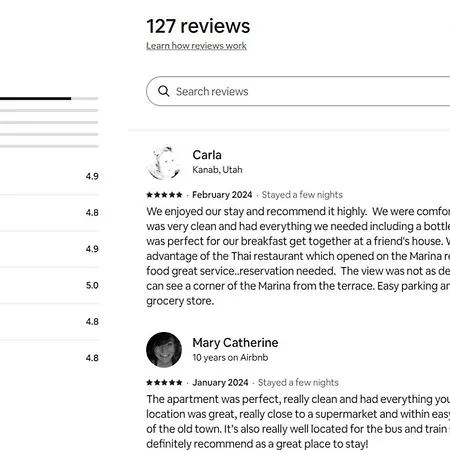Click the 127 reviews heading
The width and height of the screenshot is (450, 450).
198,26
